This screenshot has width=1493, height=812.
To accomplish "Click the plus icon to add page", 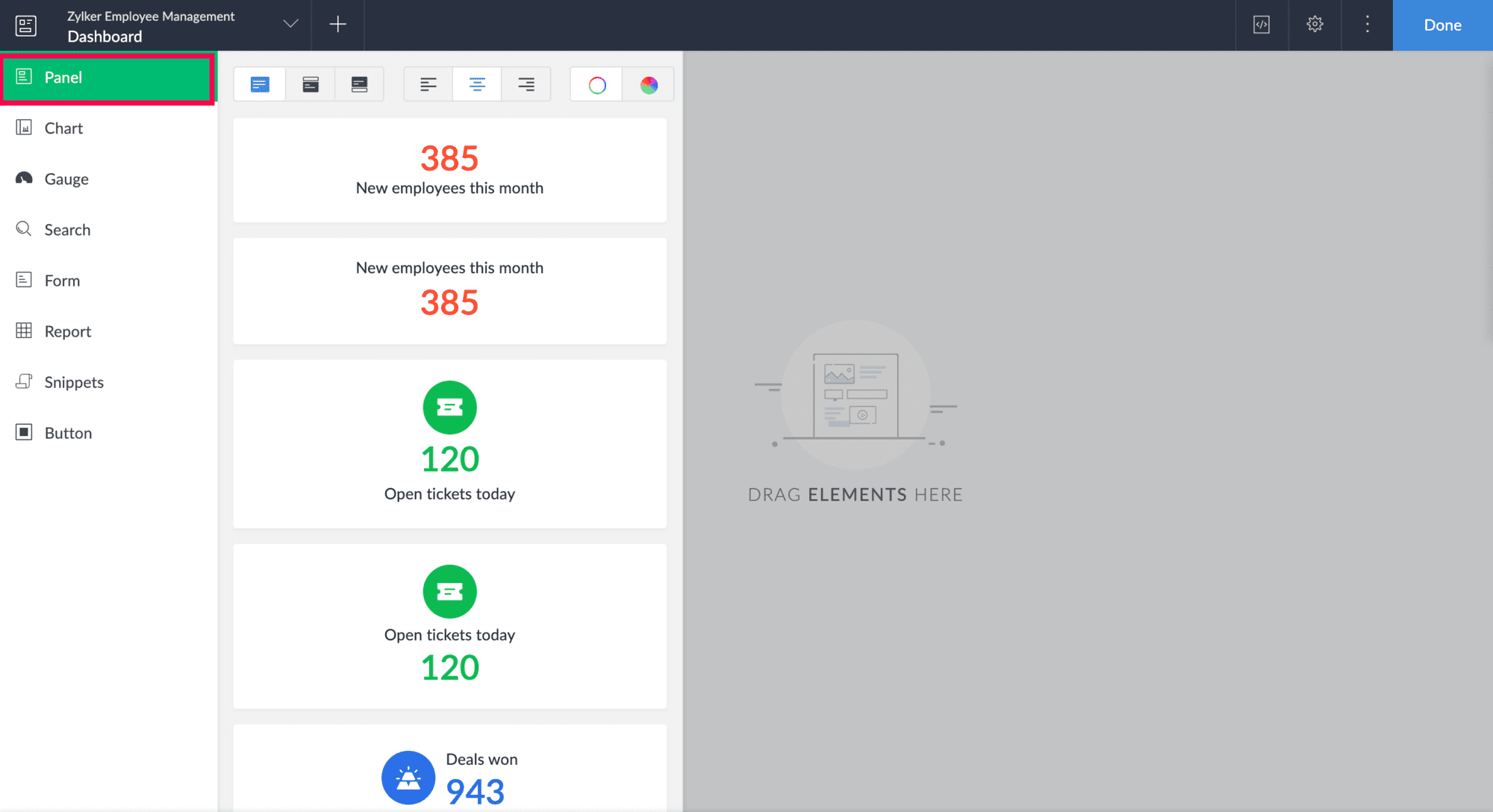I will (x=337, y=25).
